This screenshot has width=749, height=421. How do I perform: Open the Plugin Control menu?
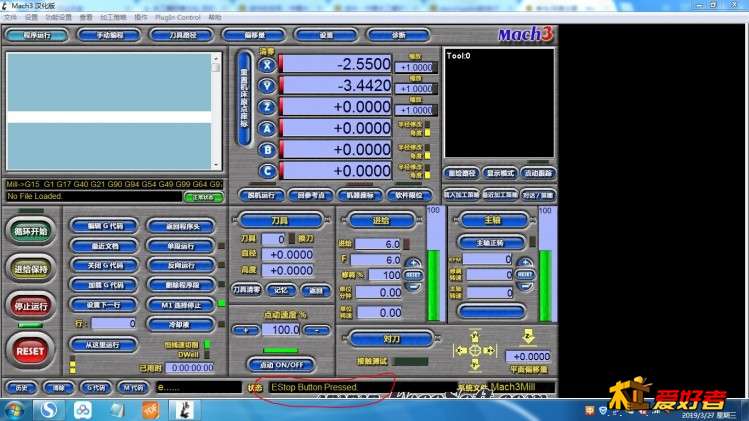pyautogui.click(x=178, y=17)
